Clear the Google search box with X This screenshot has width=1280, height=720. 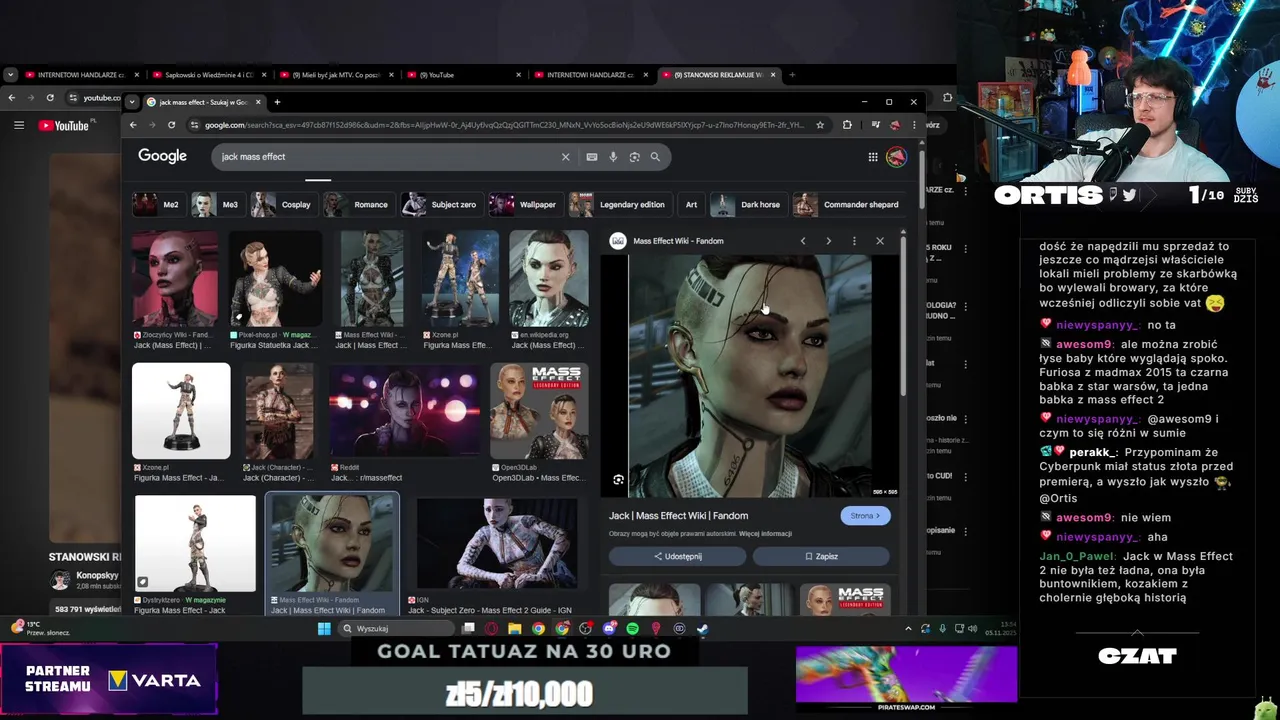[x=565, y=157]
